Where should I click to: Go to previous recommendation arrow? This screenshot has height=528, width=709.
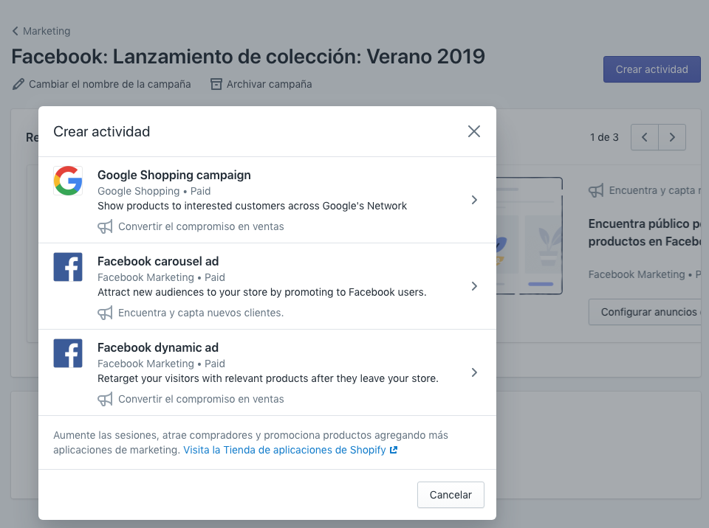coord(644,137)
